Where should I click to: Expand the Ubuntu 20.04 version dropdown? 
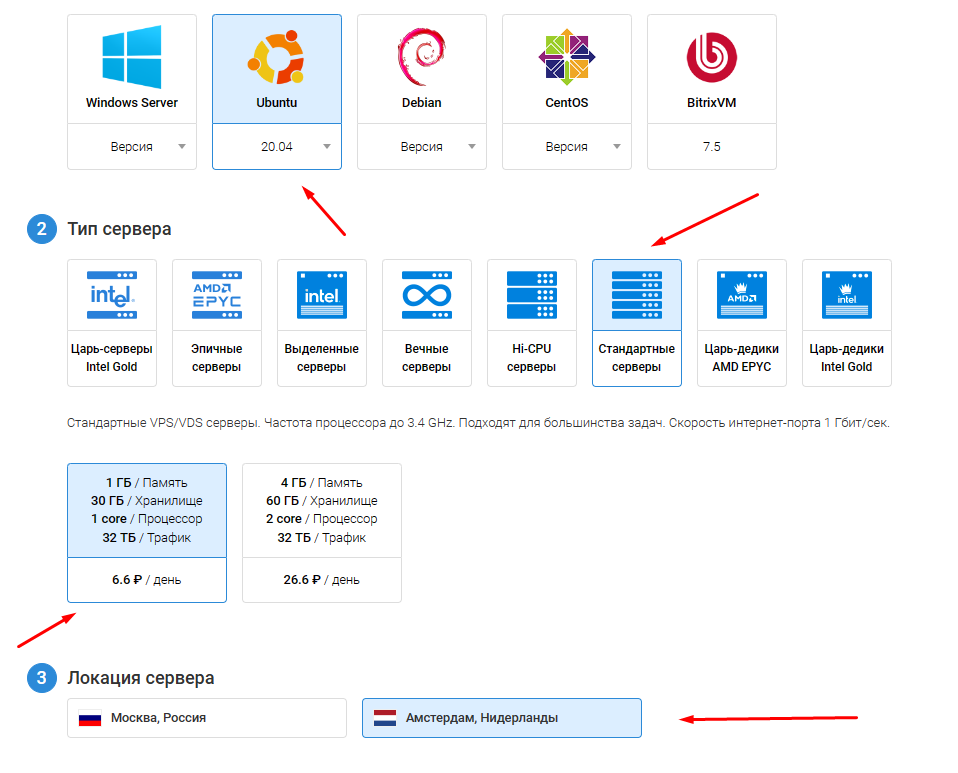[277, 147]
